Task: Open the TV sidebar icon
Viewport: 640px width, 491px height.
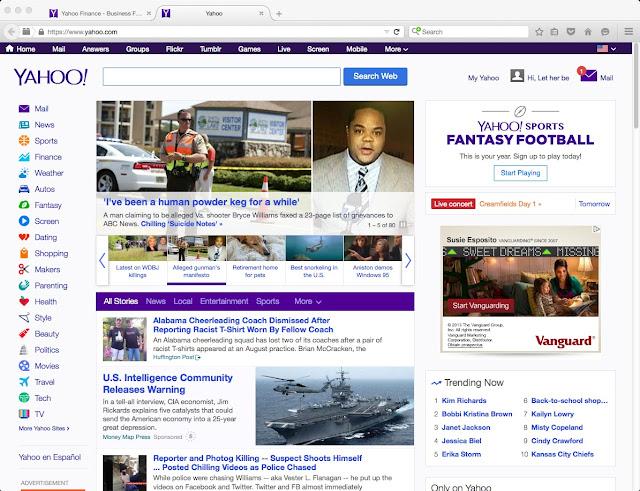Action: point(24,414)
